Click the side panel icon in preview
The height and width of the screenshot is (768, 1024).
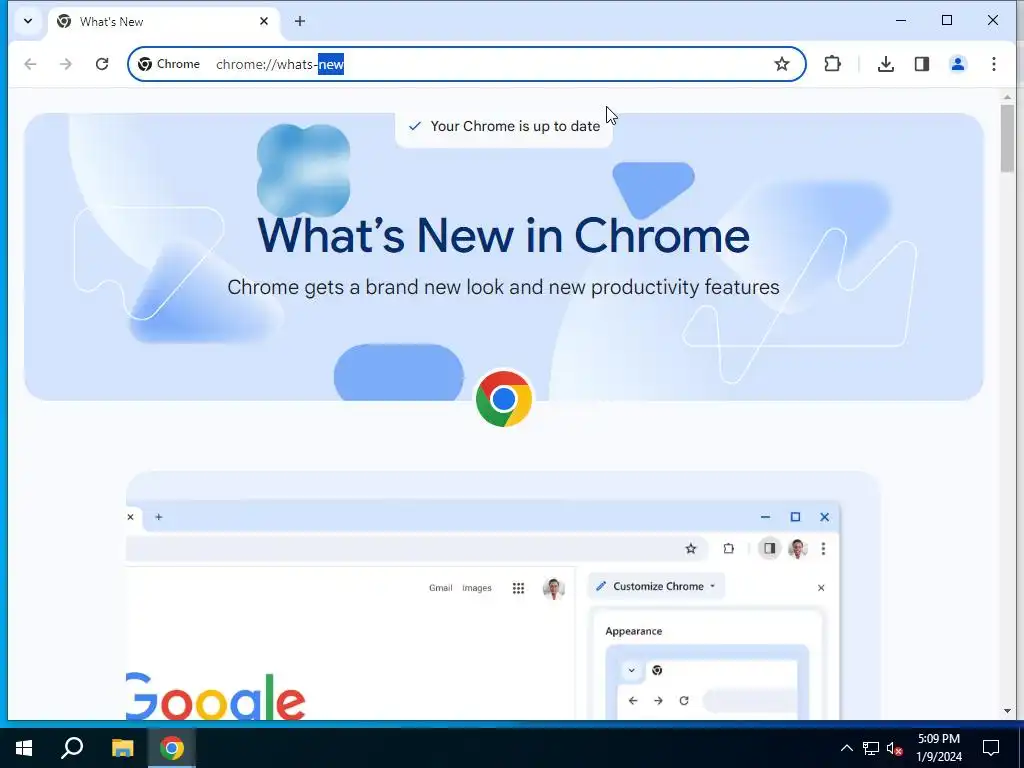[x=769, y=549]
